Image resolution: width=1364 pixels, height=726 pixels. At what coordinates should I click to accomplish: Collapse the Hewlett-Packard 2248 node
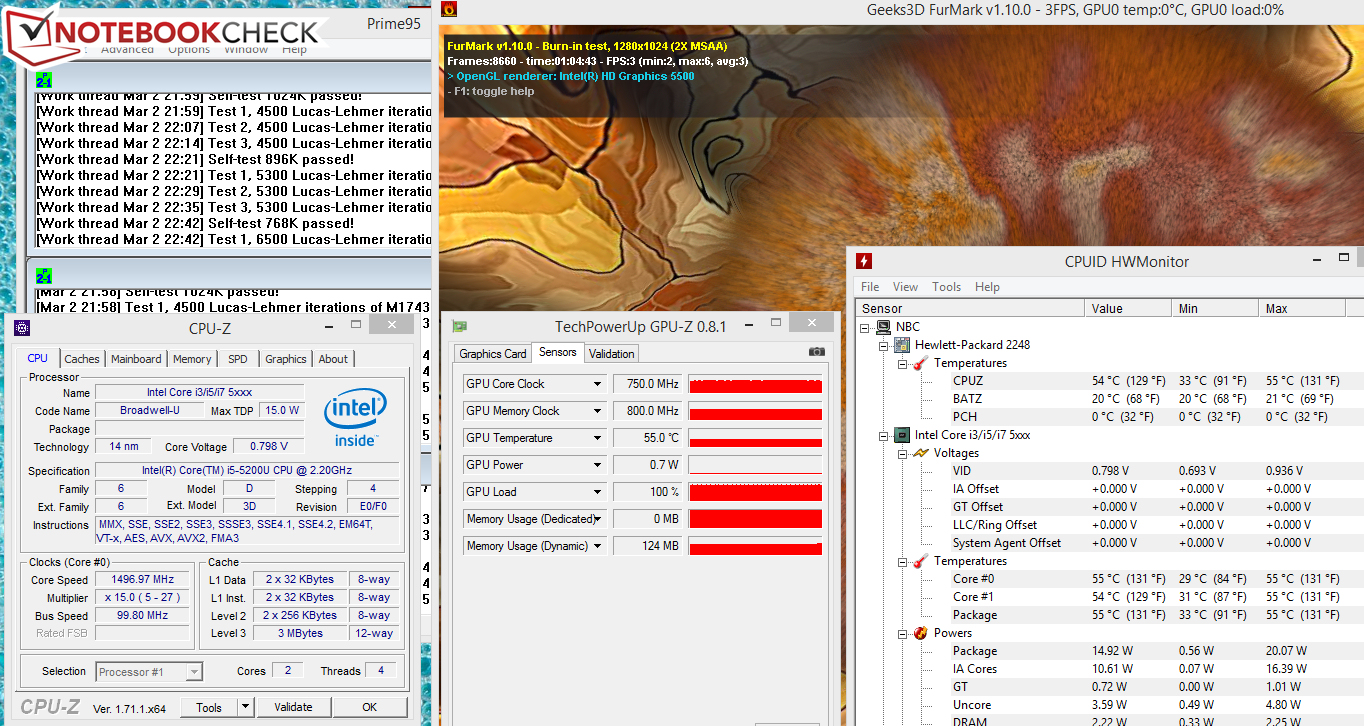883,345
